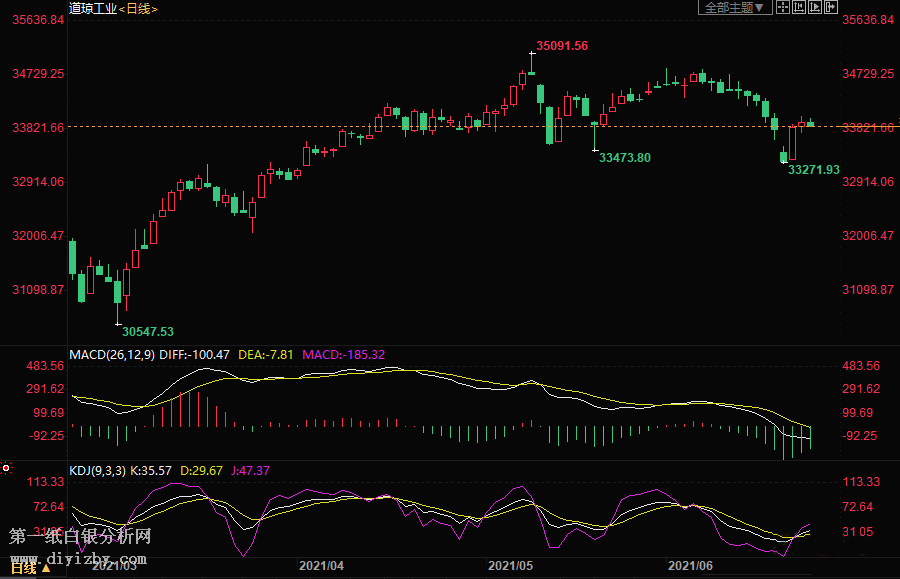Click the 33473.80 price annotation
This screenshot has height=579, width=900.
tap(624, 157)
